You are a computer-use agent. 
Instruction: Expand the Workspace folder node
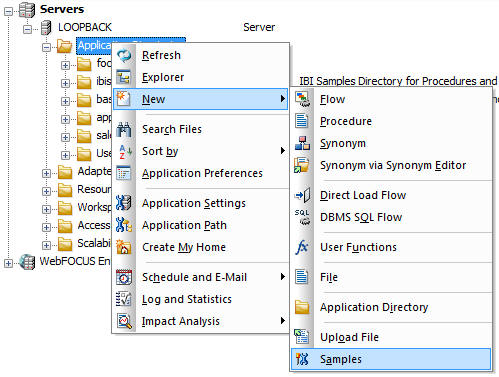coord(46,209)
